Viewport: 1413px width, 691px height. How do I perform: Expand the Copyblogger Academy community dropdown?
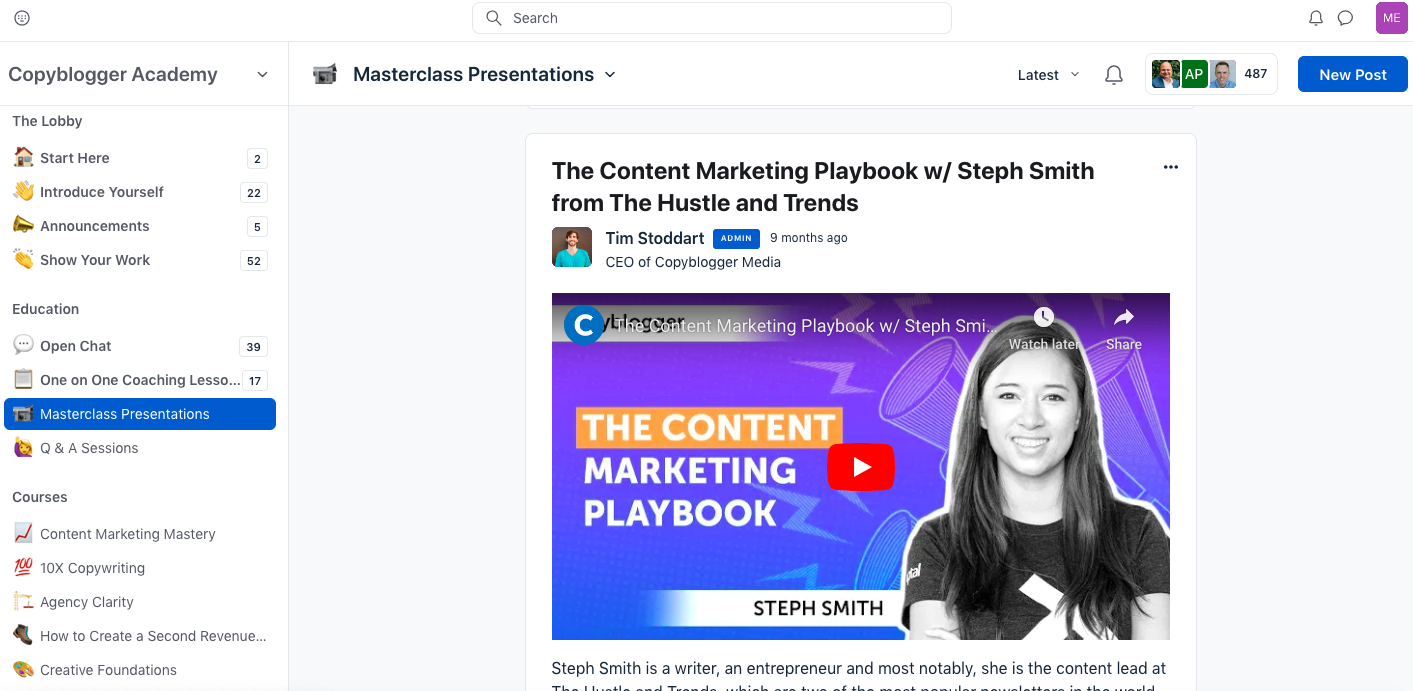tap(262, 75)
